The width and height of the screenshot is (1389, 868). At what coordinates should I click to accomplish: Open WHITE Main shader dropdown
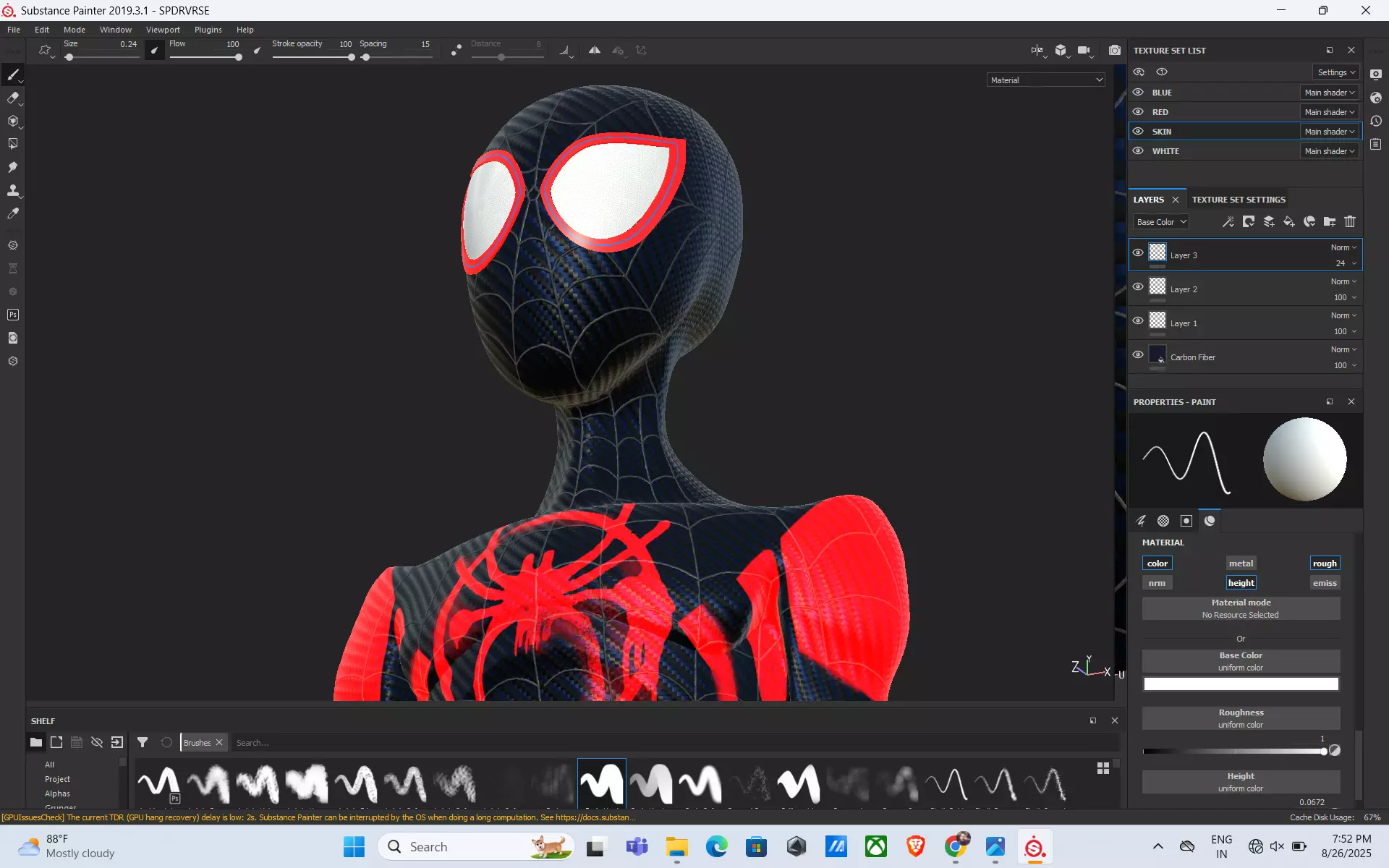(x=1330, y=151)
